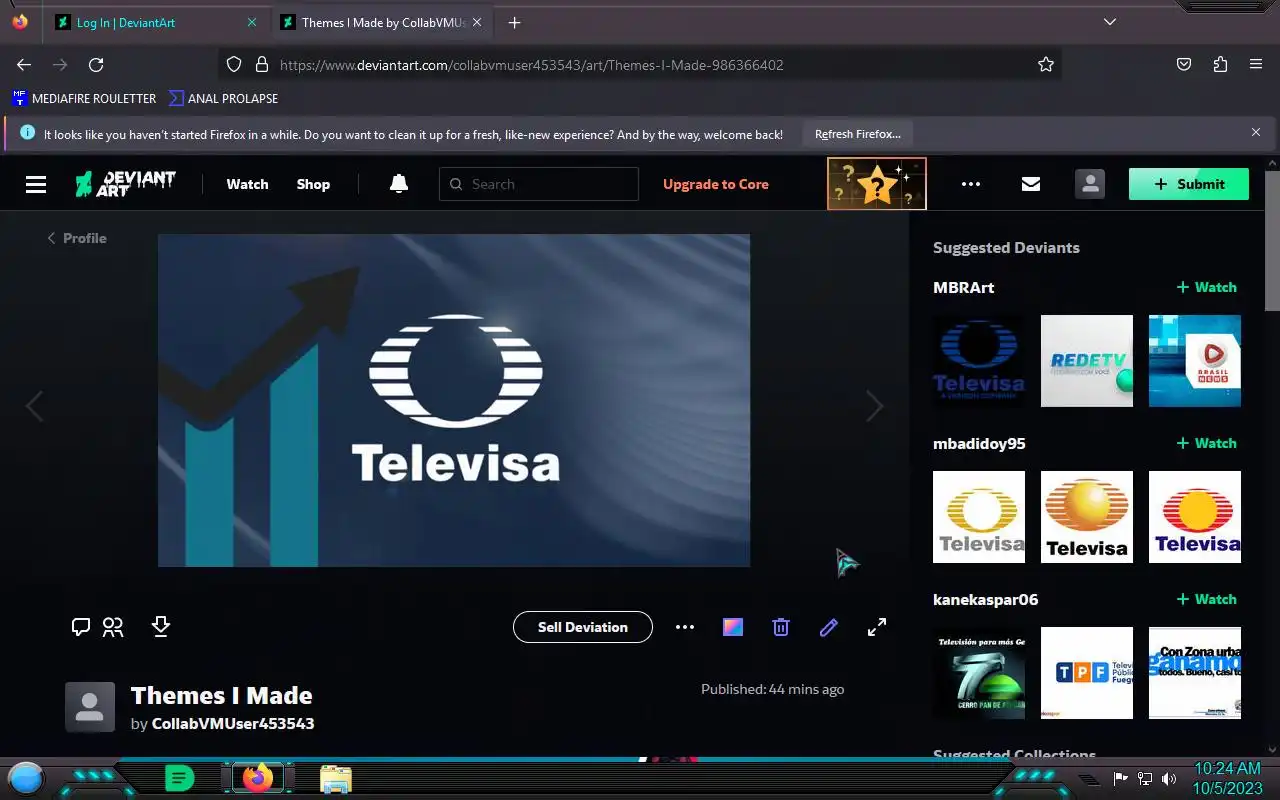Image resolution: width=1280 pixels, height=800 pixels.
Task: Dismiss the Firefox refresh notification
Action: tap(1256, 132)
